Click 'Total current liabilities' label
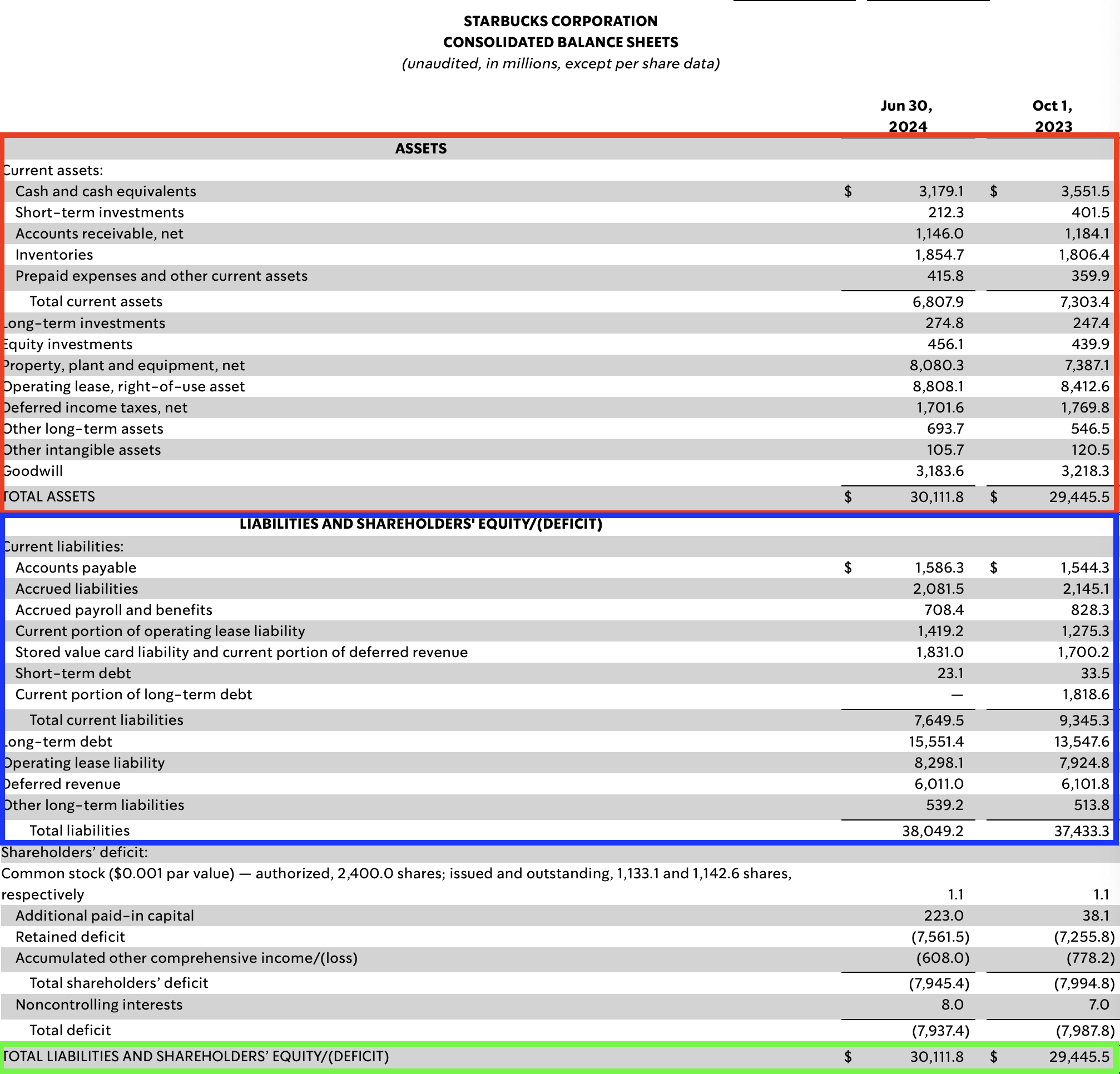 pos(106,720)
